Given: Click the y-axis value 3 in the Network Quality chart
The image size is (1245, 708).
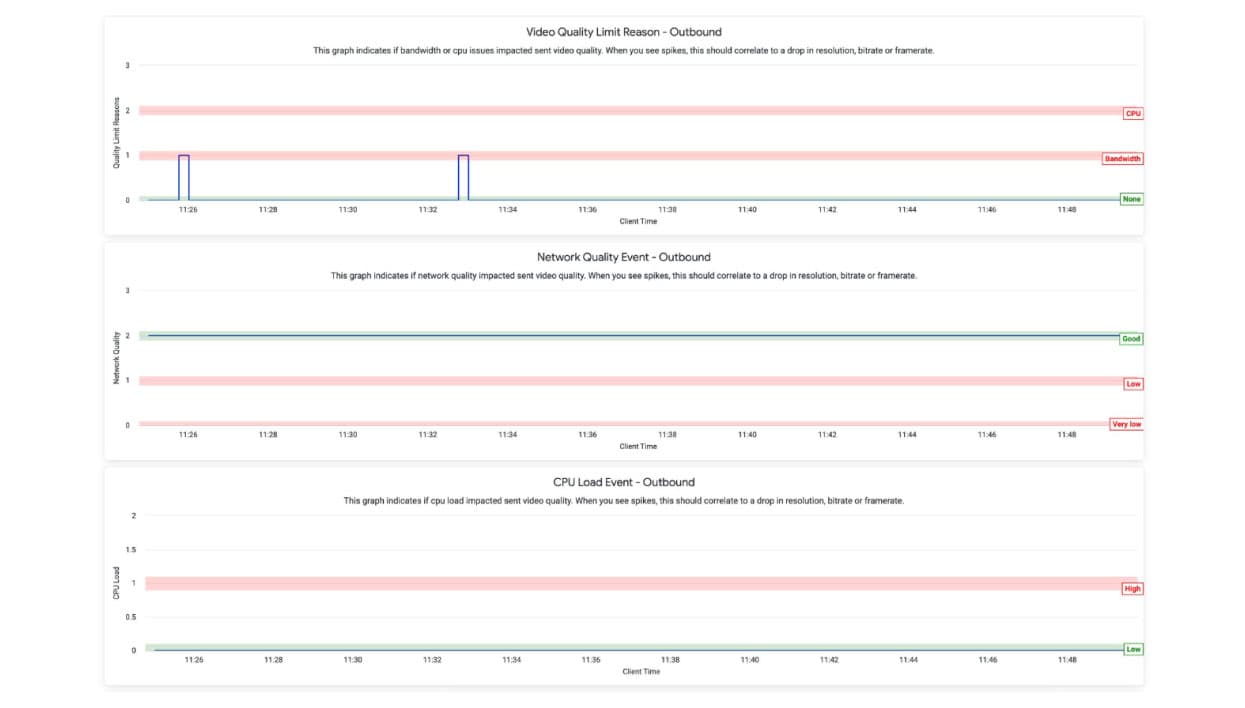Looking at the screenshot, I should (x=127, y=290).
